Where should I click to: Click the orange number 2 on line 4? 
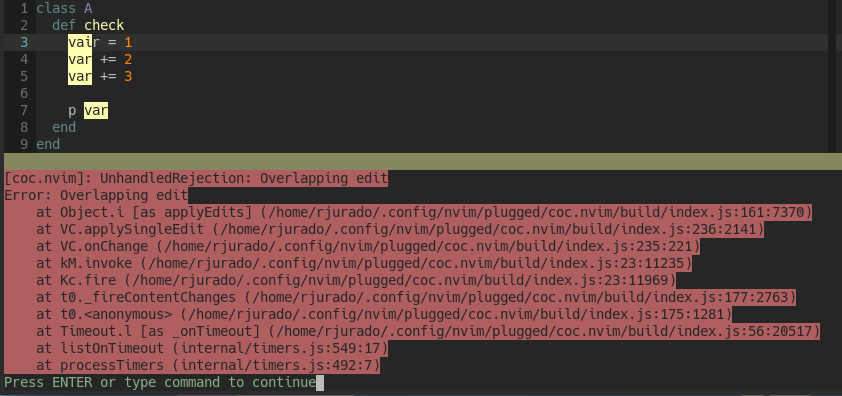128,60
